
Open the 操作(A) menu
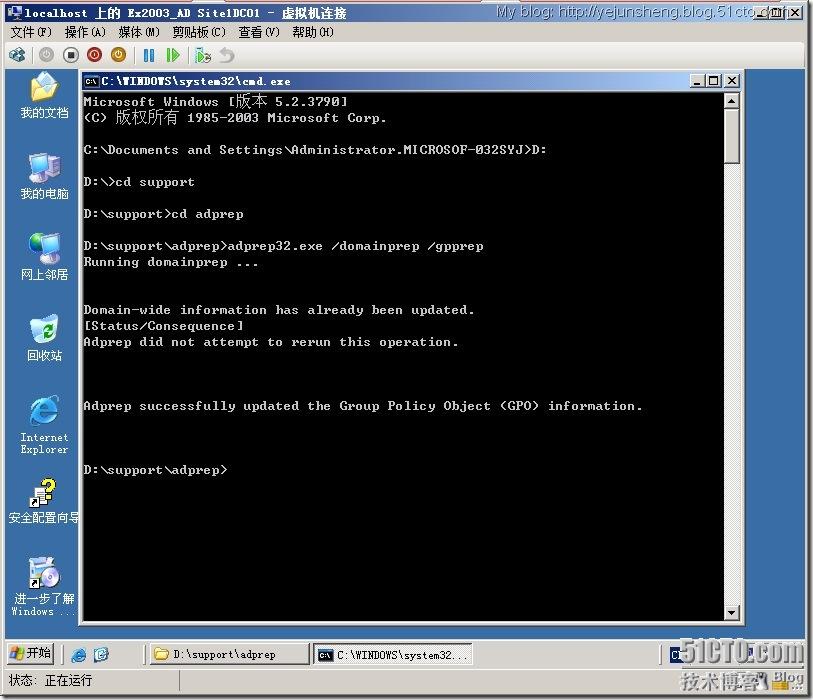click(85, 32)
